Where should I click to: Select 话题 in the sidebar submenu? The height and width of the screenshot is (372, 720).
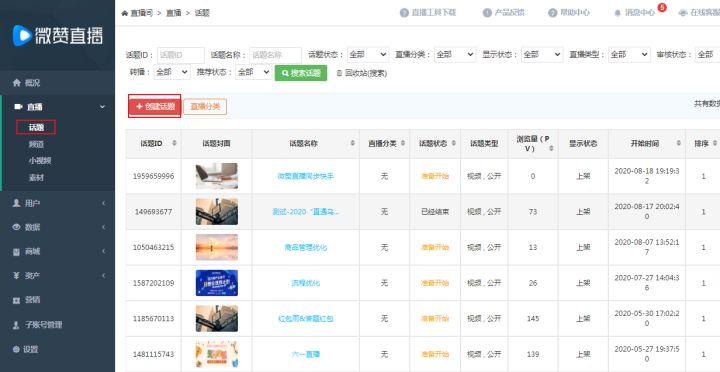(36, 127)
